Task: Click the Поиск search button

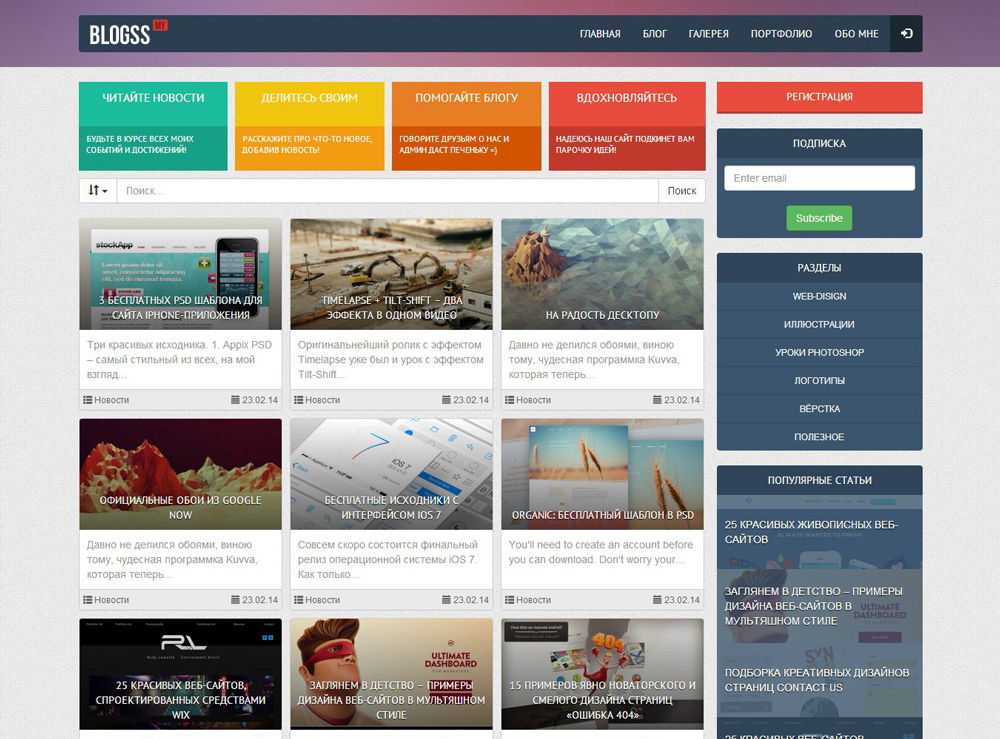Action: (x=682, y=191)
